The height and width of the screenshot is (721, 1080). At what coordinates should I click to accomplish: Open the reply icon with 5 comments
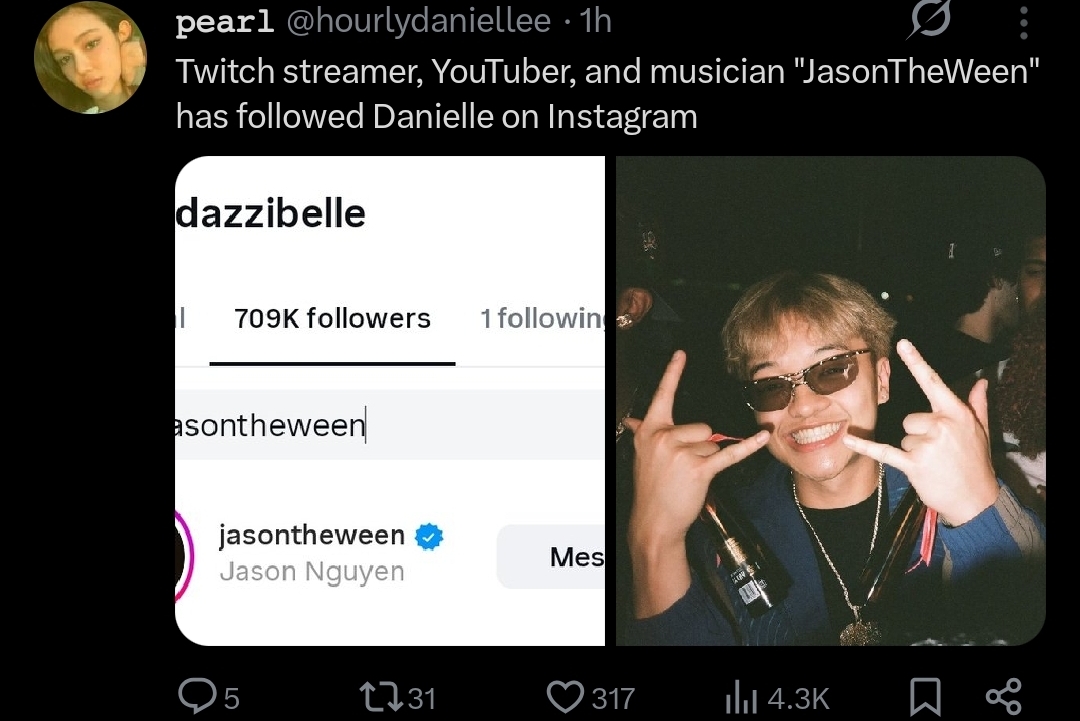(209, 697)
